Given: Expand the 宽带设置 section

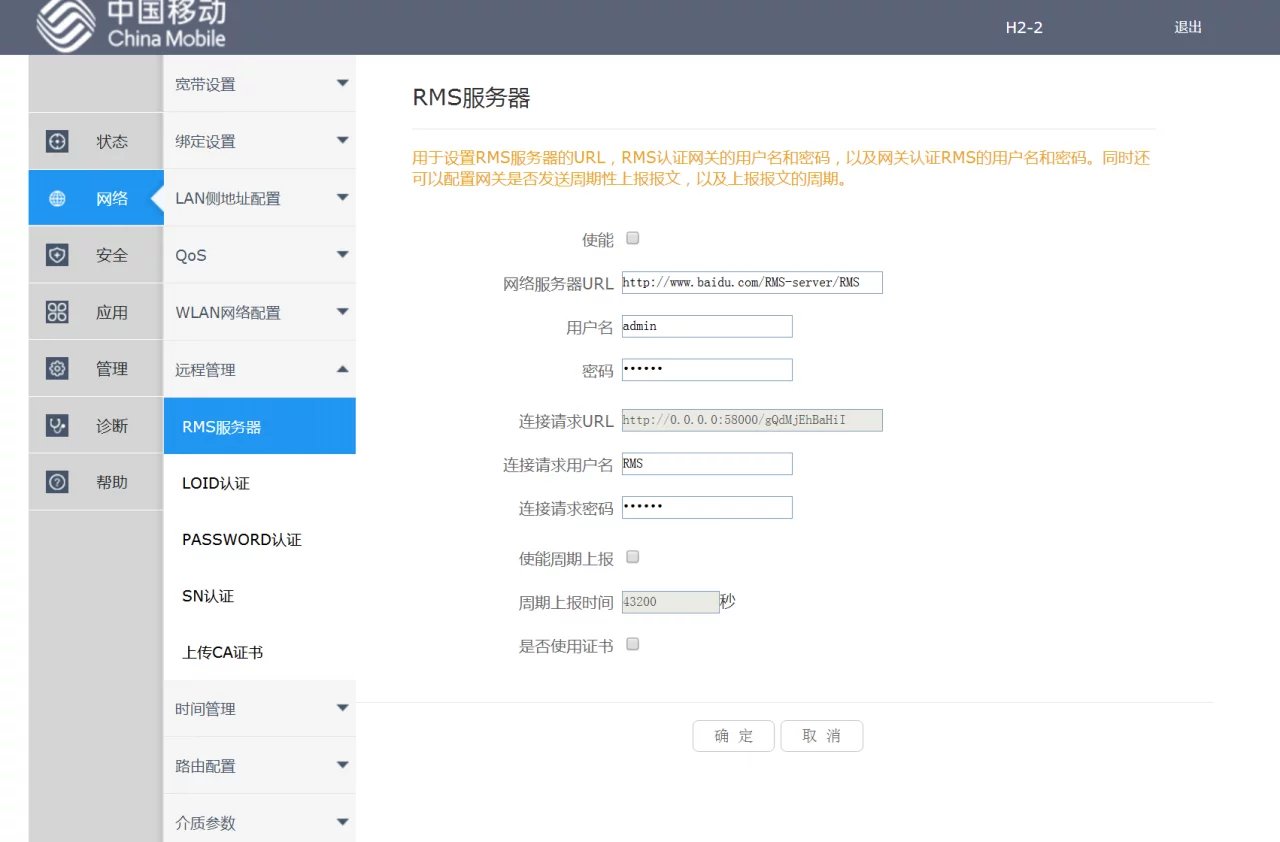Looking at the screenshot, I should tap(259, 84).
